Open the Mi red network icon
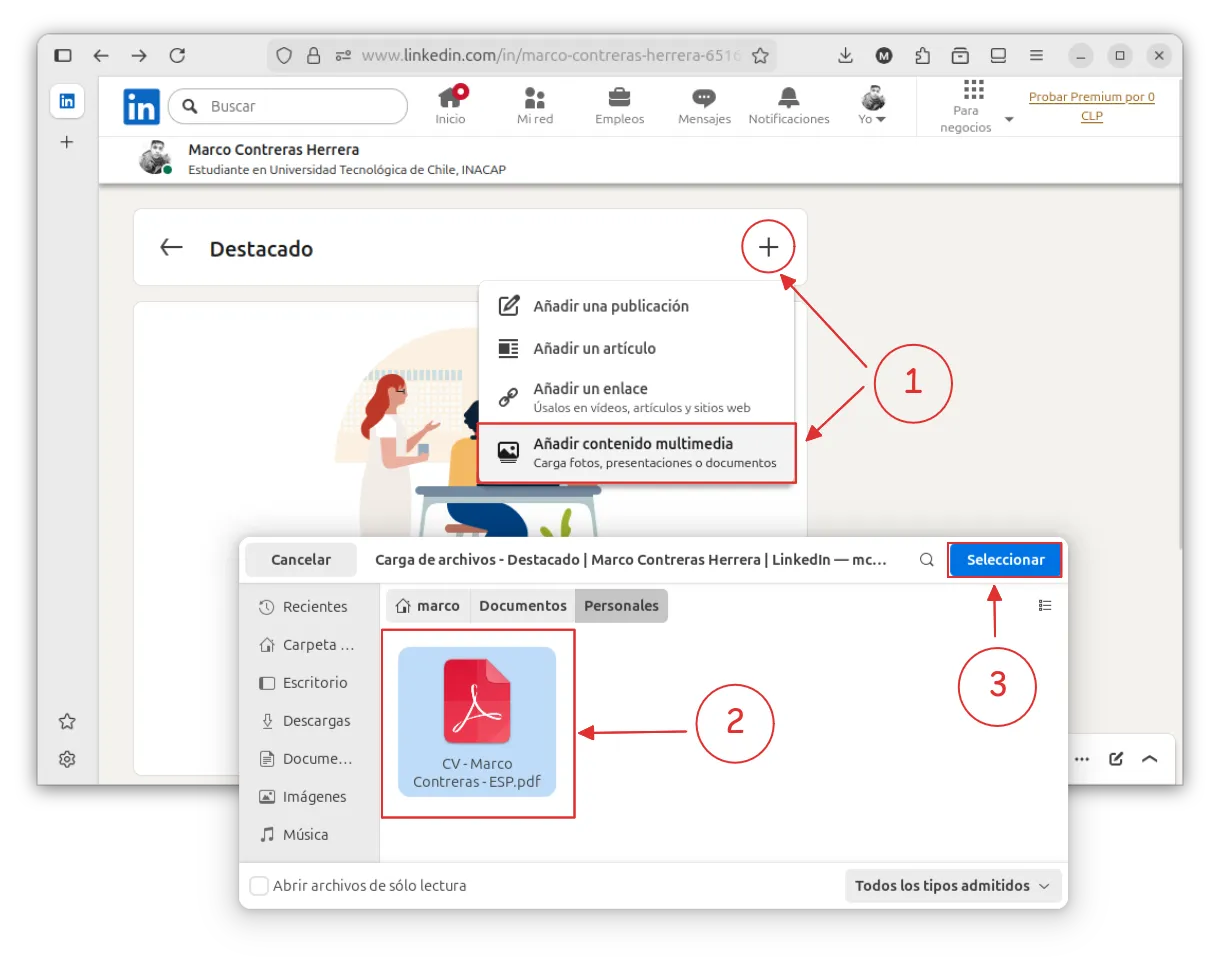Image resolution: width=1220 pixels, height=978 pixels. pyautogui.click(x=534, y=104)
